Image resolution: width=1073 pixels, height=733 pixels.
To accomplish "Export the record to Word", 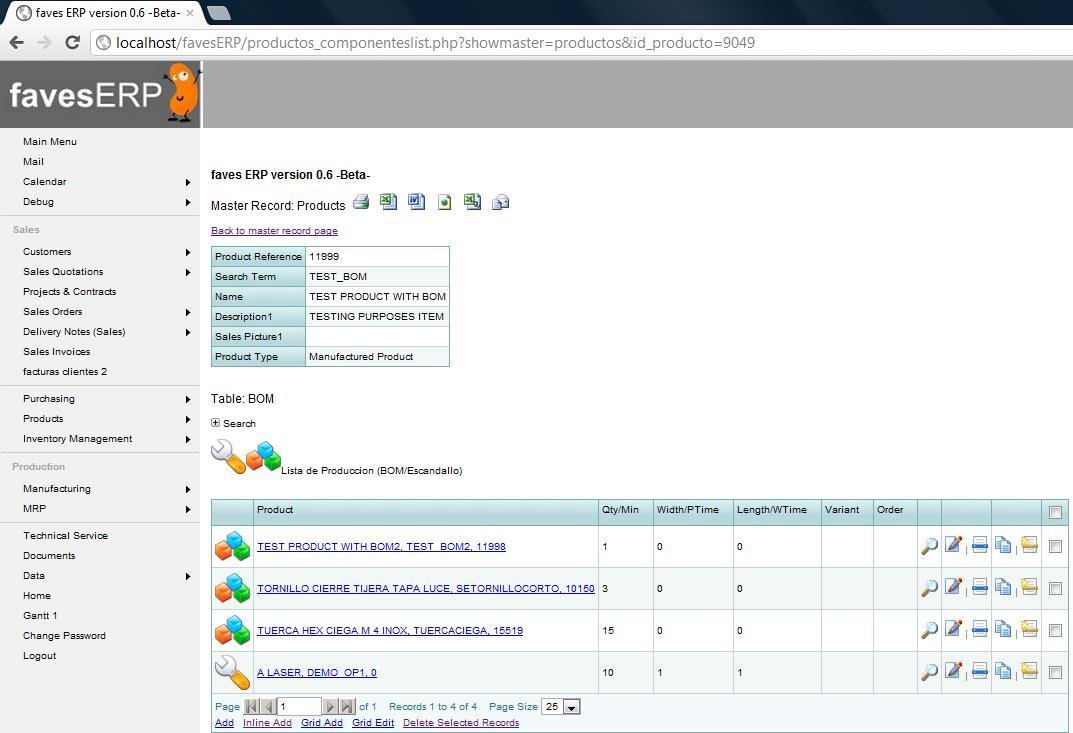I will click(415, 201).
